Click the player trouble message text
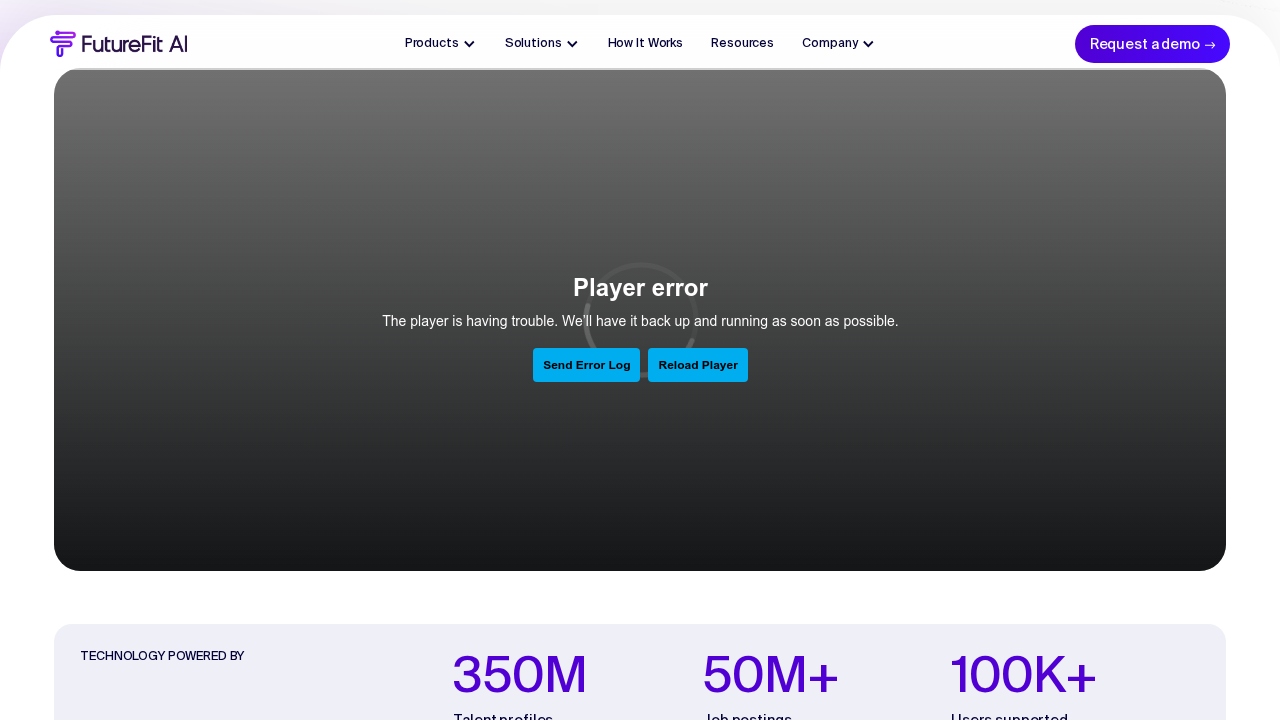This screenshot has width=1280, height=720. click(640, 321)
